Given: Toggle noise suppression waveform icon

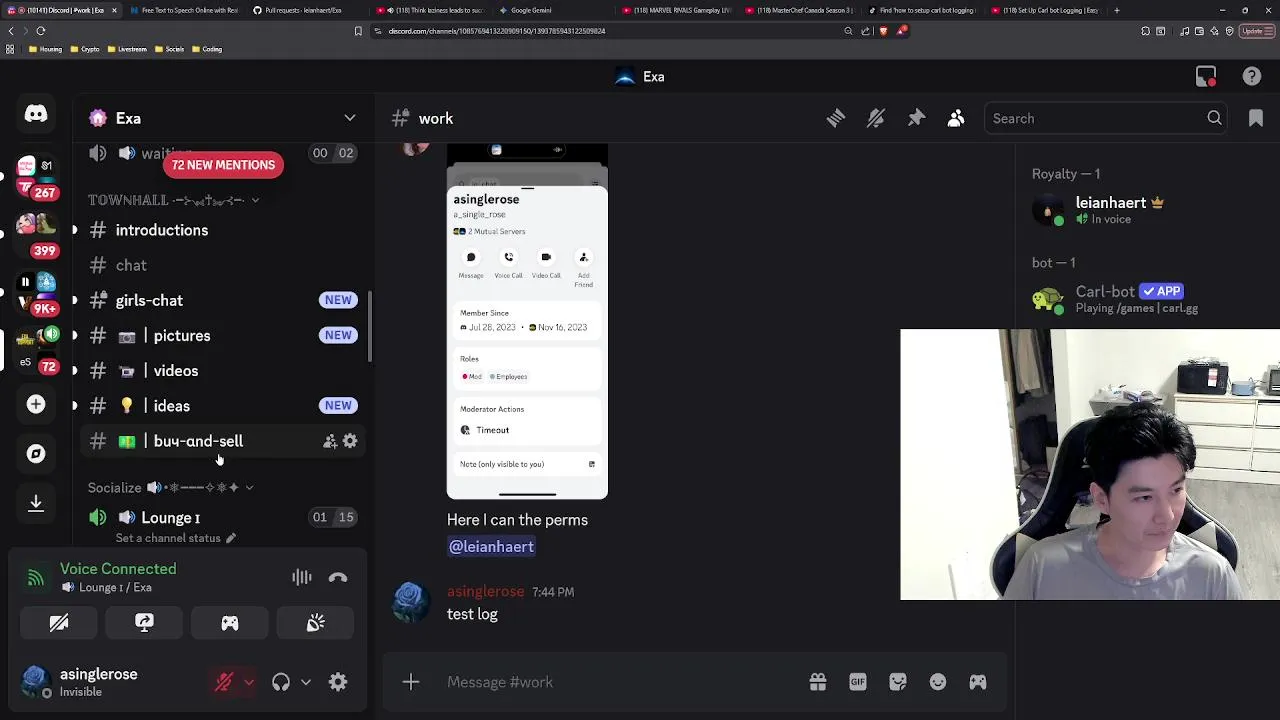Looking at the screenshot, I should tap(302, 577).
